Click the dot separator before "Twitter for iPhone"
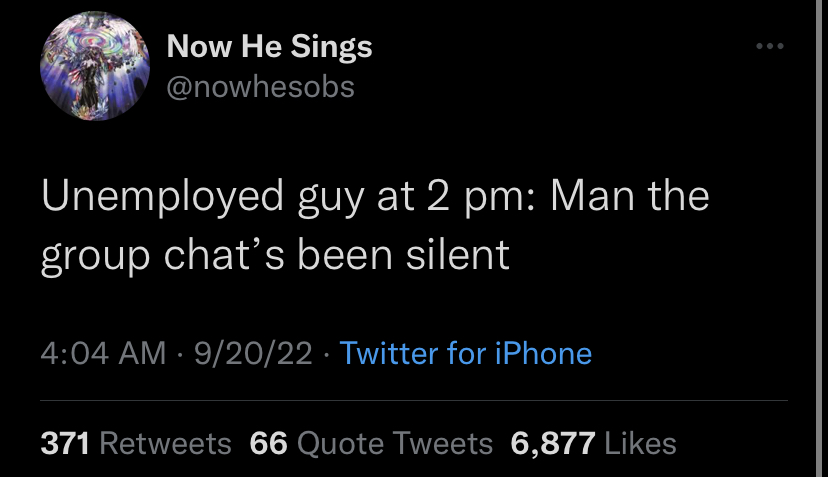Screen dimensions: 828x477 (326, 354)
